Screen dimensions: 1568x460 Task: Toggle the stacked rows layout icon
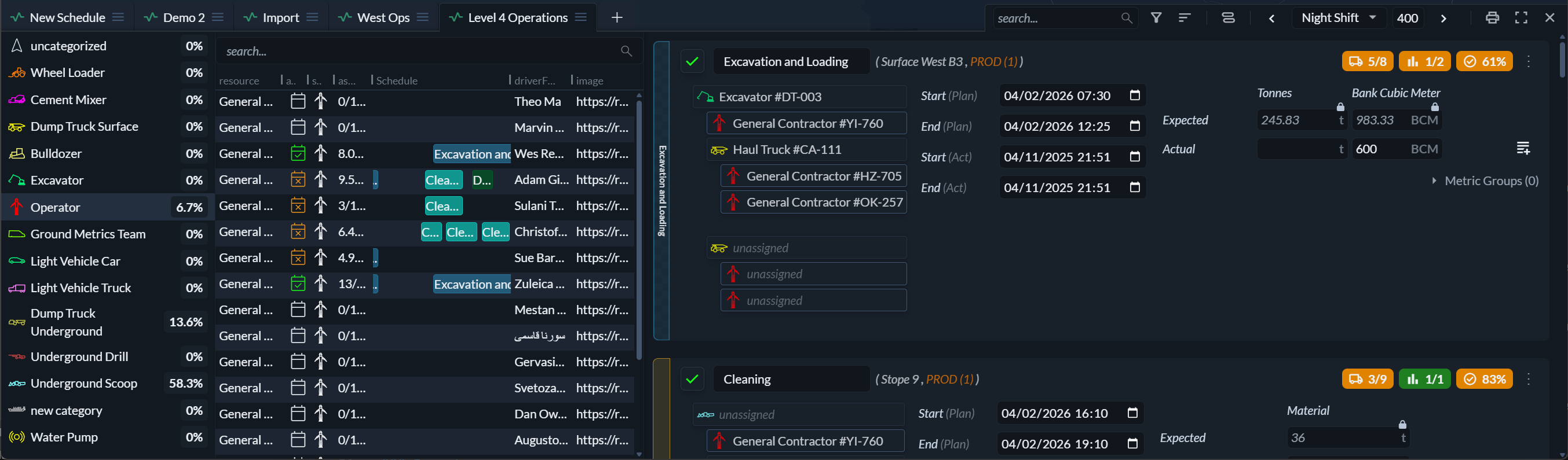(x=1229, y=17)
